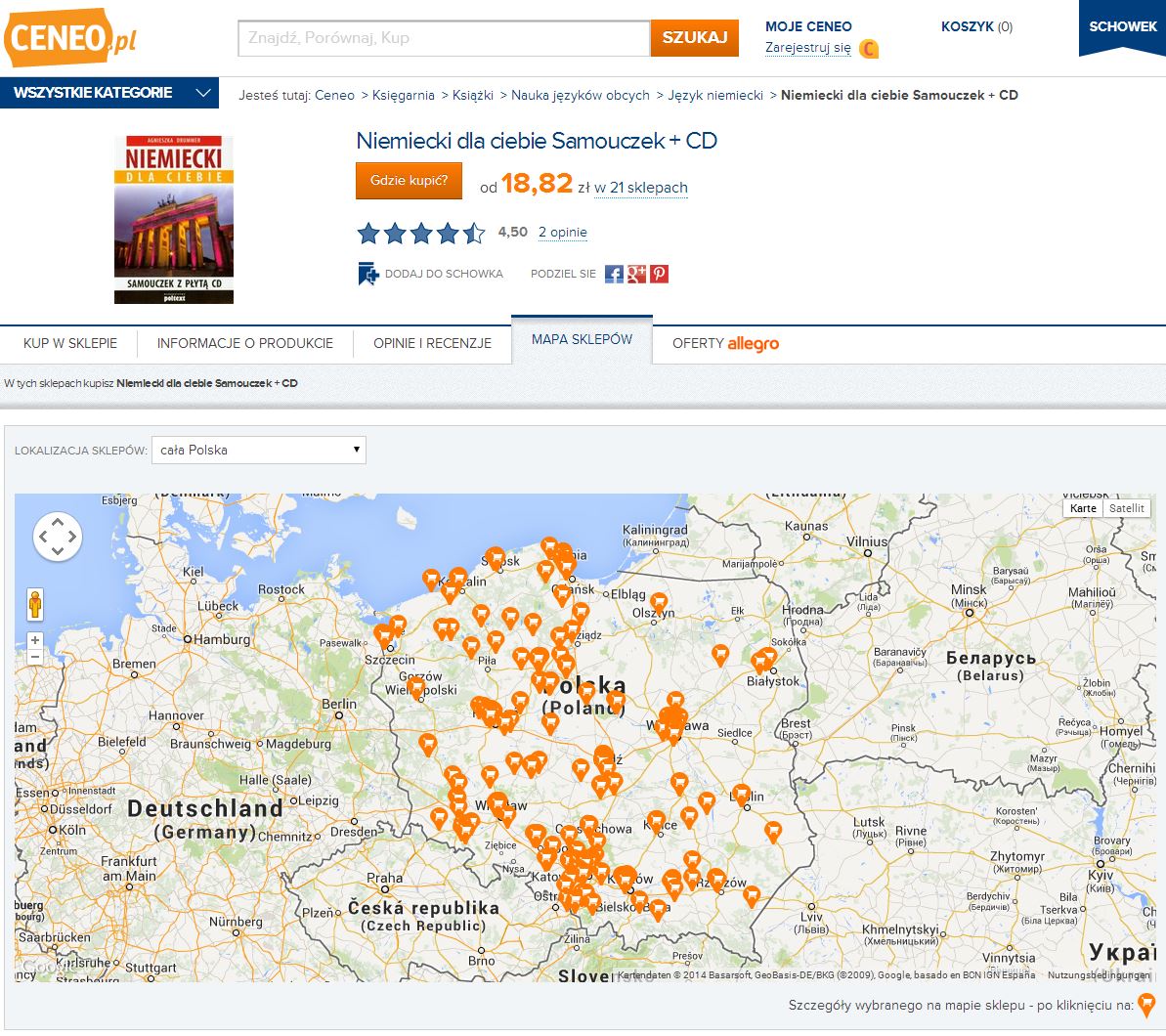This screenshot has height=1036, width=1166.
Task: Click the map pan navigation control
Action: coord(58,537)
